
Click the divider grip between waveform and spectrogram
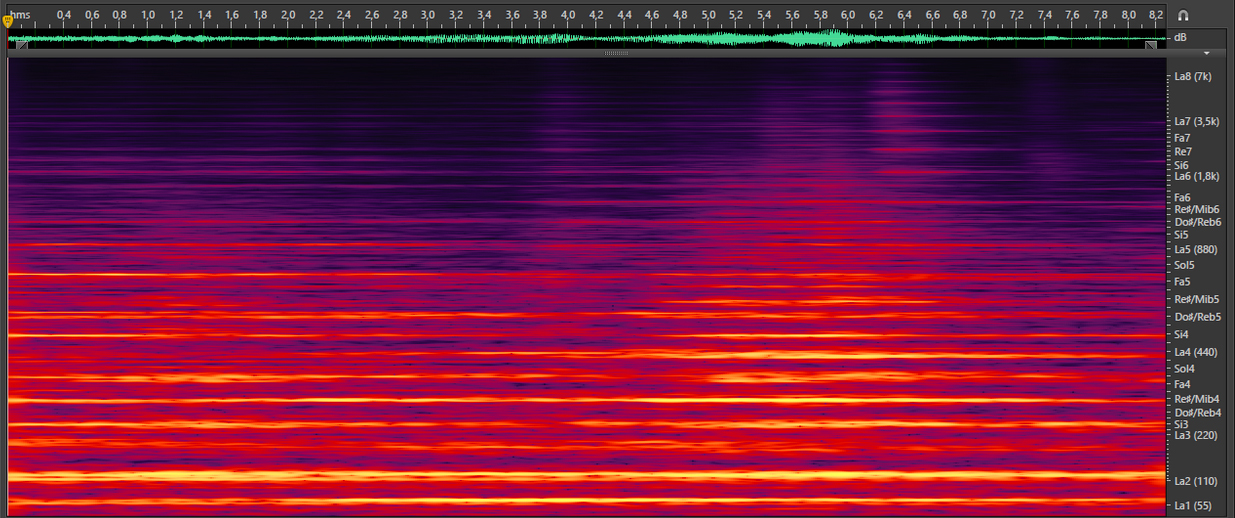(616, 53)
